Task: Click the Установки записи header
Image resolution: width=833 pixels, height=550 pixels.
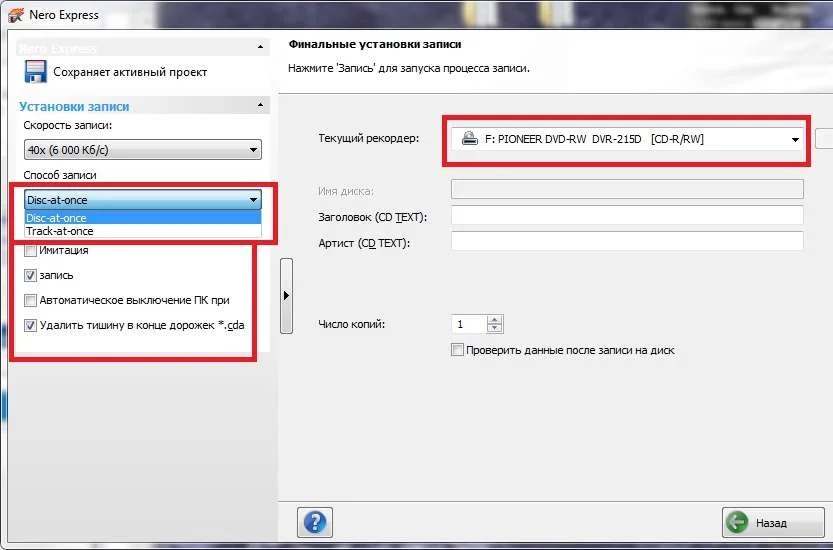Action: pos(74,106)
